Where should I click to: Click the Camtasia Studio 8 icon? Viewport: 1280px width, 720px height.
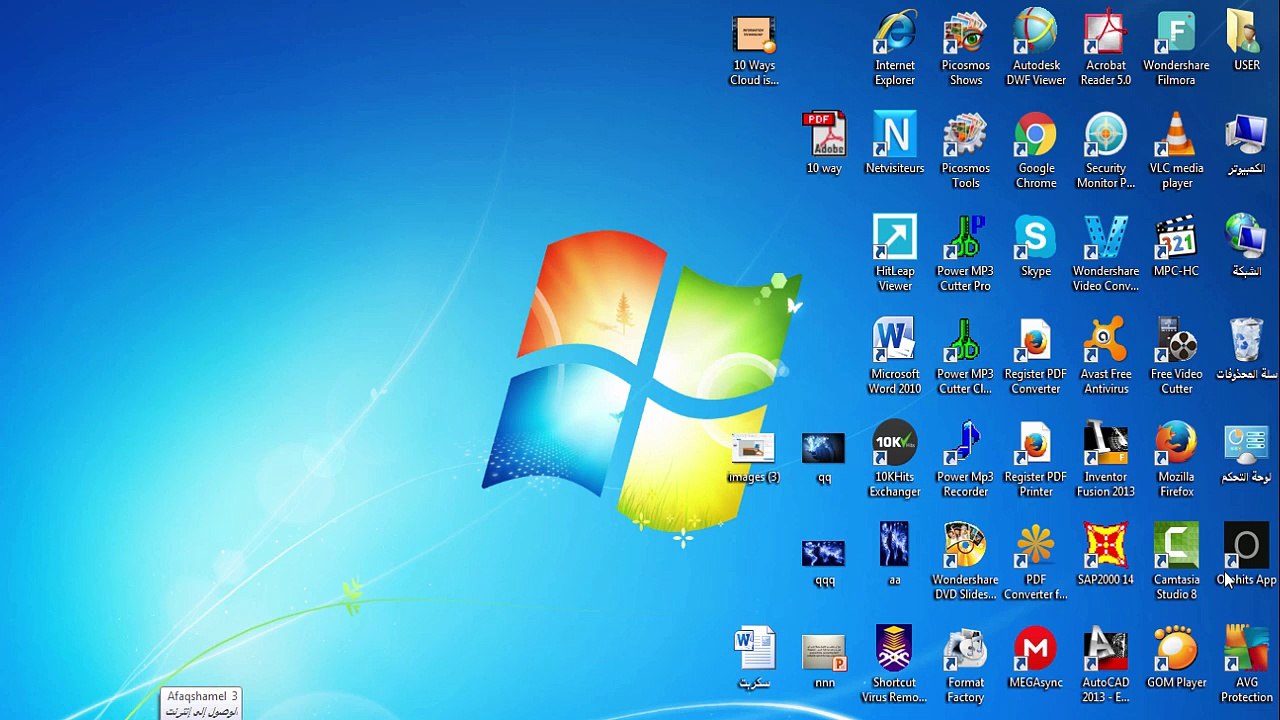click(1177, 562)
